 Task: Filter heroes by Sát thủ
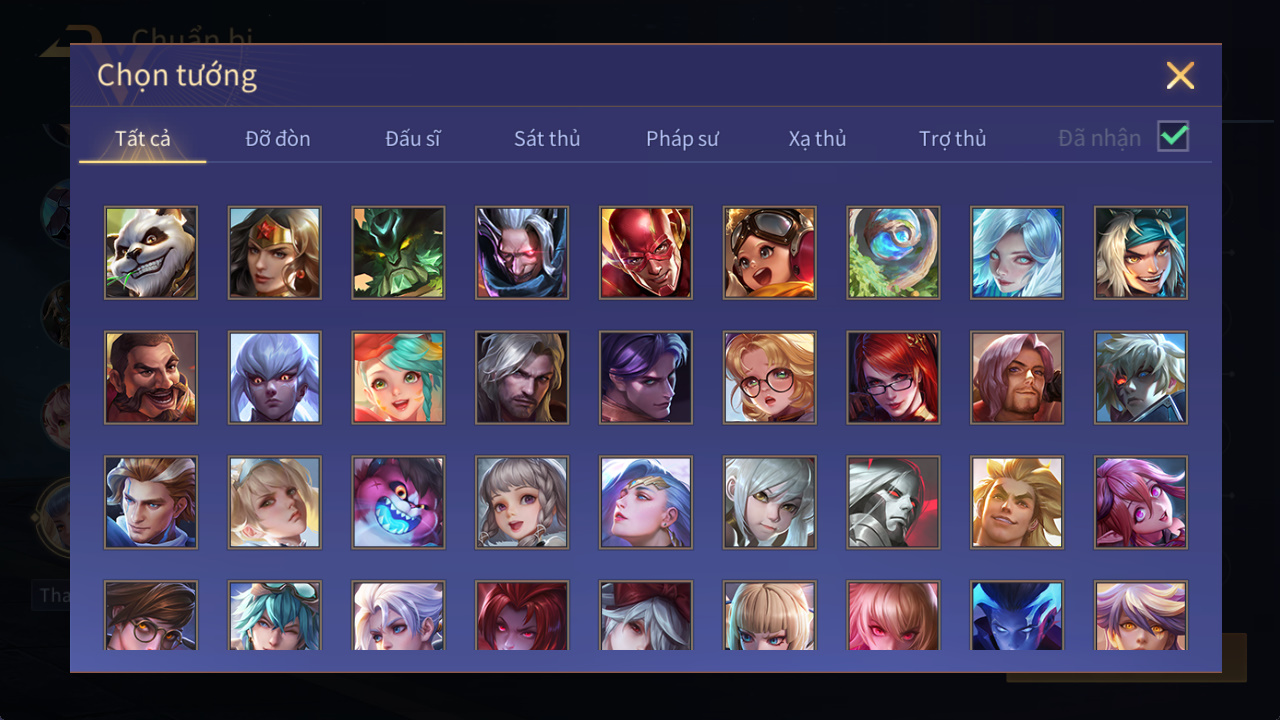[x=547, y=139]
